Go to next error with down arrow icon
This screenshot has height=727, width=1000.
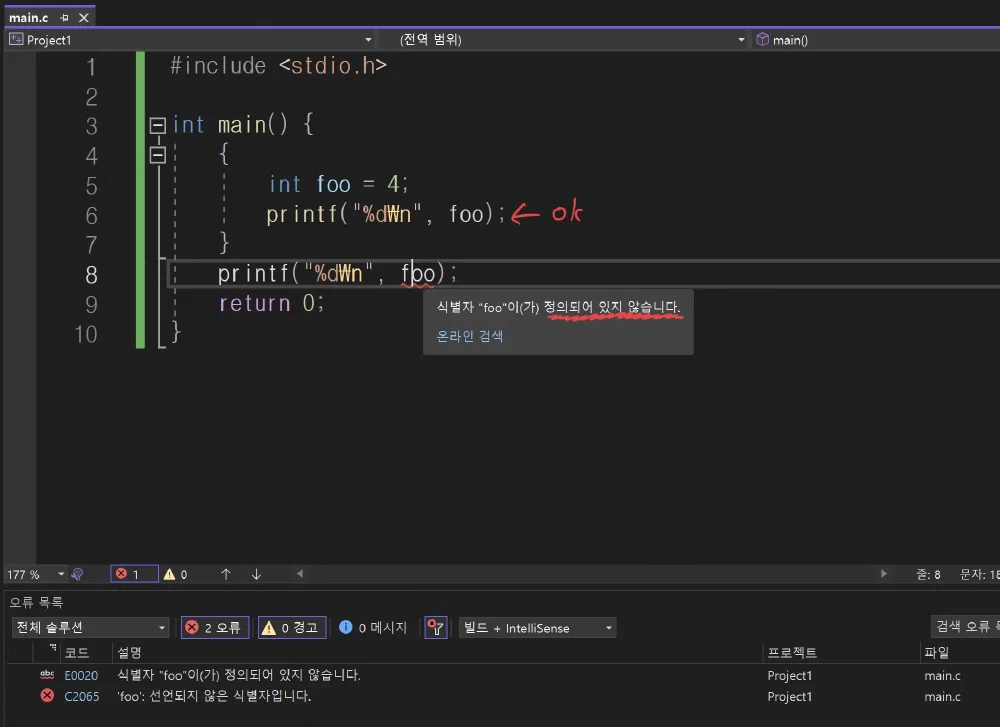pyautogui.click(x=255, y=573)
